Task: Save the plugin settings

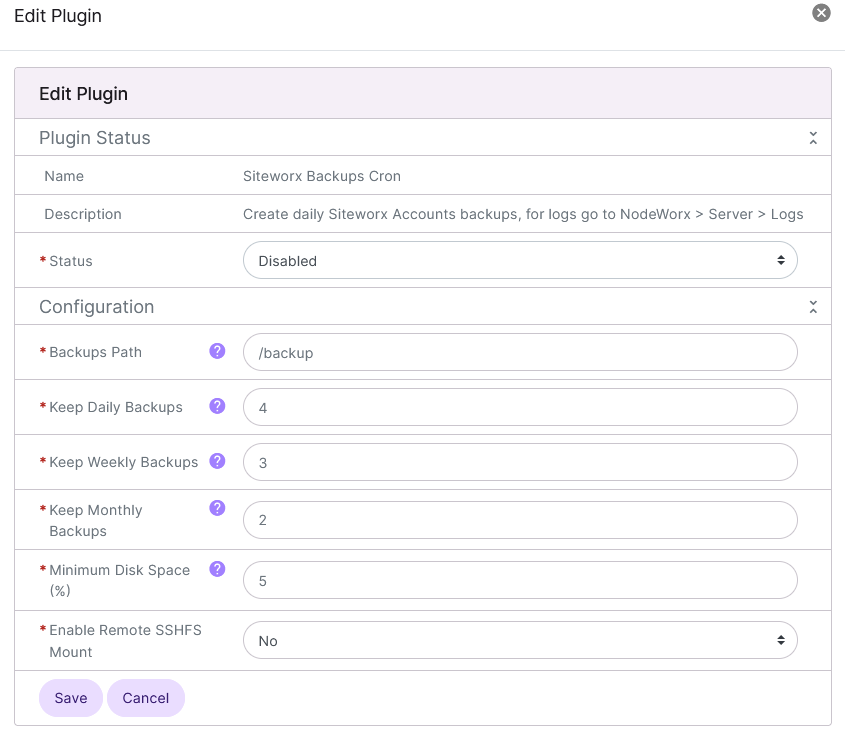Action: 70,698
